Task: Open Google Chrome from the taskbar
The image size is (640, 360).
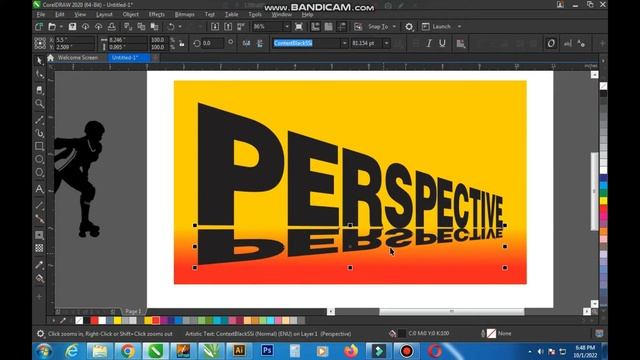Action: (127, 351)
